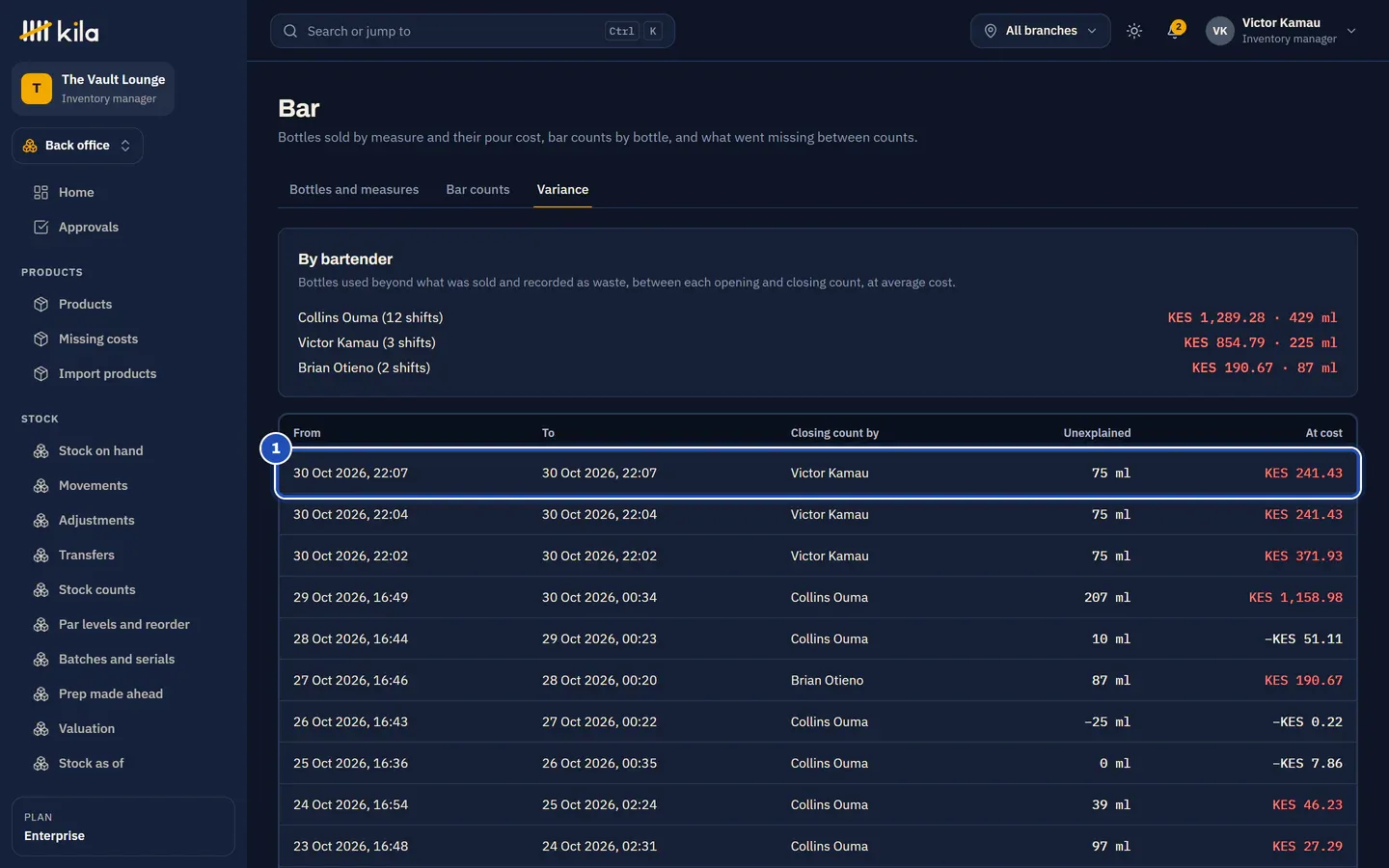Open the All branches dropdown

pos(1040,31)
